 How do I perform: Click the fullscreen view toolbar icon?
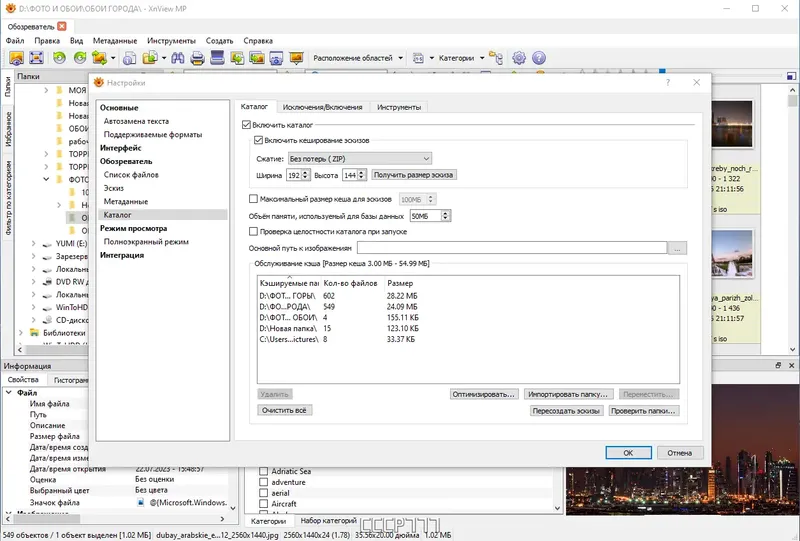pos(36,58)
